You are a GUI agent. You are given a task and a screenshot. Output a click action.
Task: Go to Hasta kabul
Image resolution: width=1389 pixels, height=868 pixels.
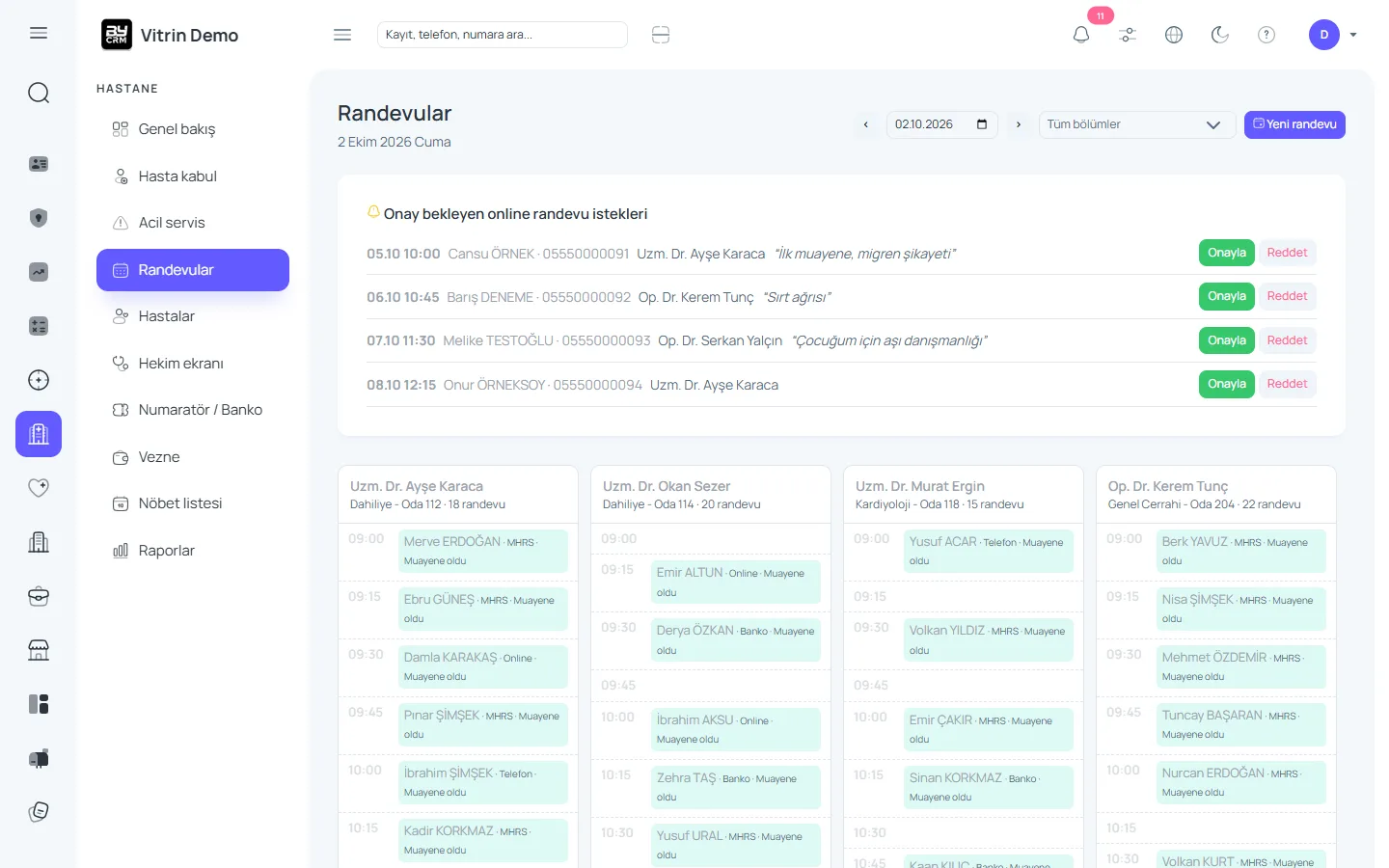(x=193, y=176)
